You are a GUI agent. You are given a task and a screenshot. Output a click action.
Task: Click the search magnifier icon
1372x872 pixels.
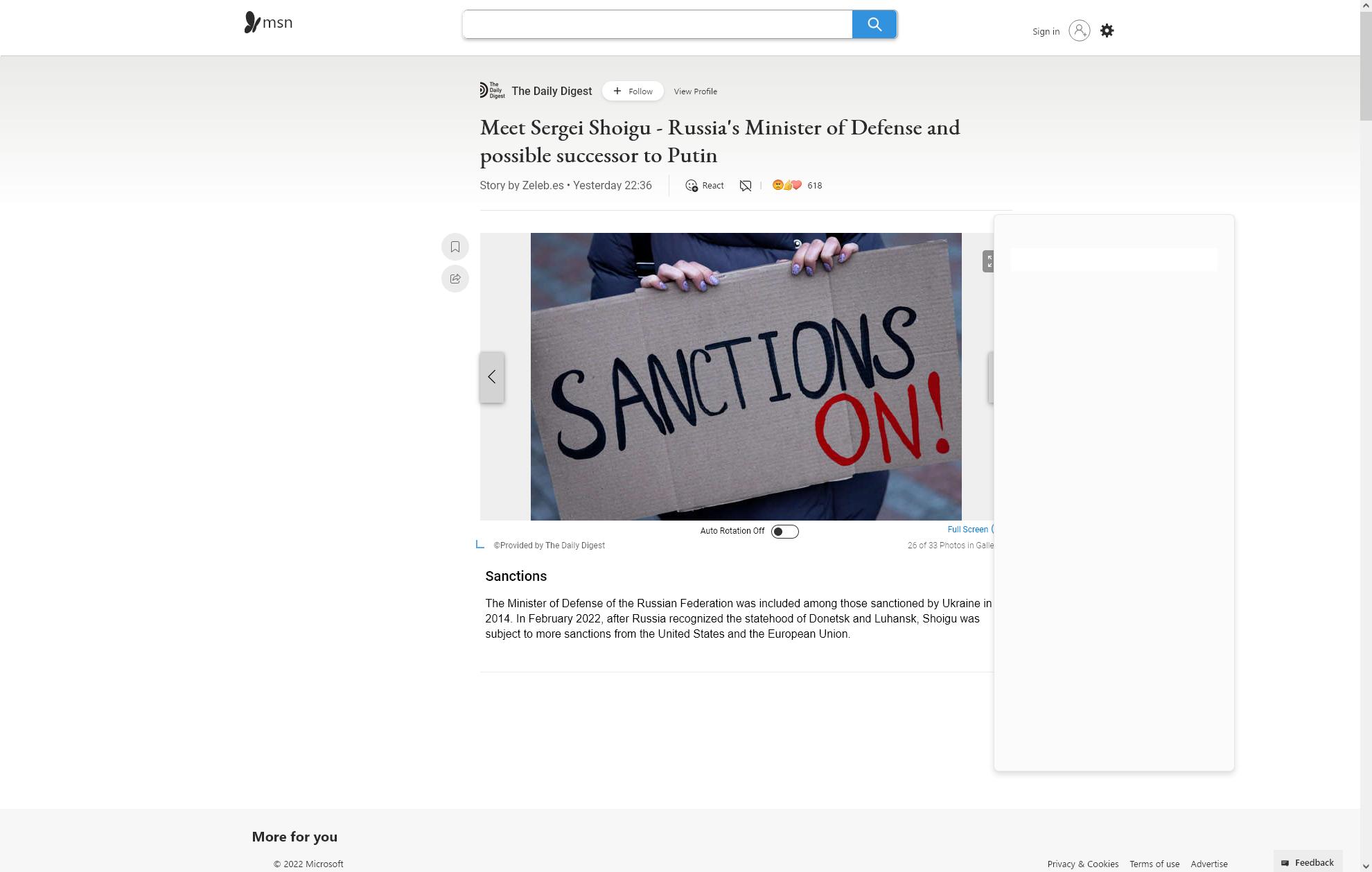point(874,24)
